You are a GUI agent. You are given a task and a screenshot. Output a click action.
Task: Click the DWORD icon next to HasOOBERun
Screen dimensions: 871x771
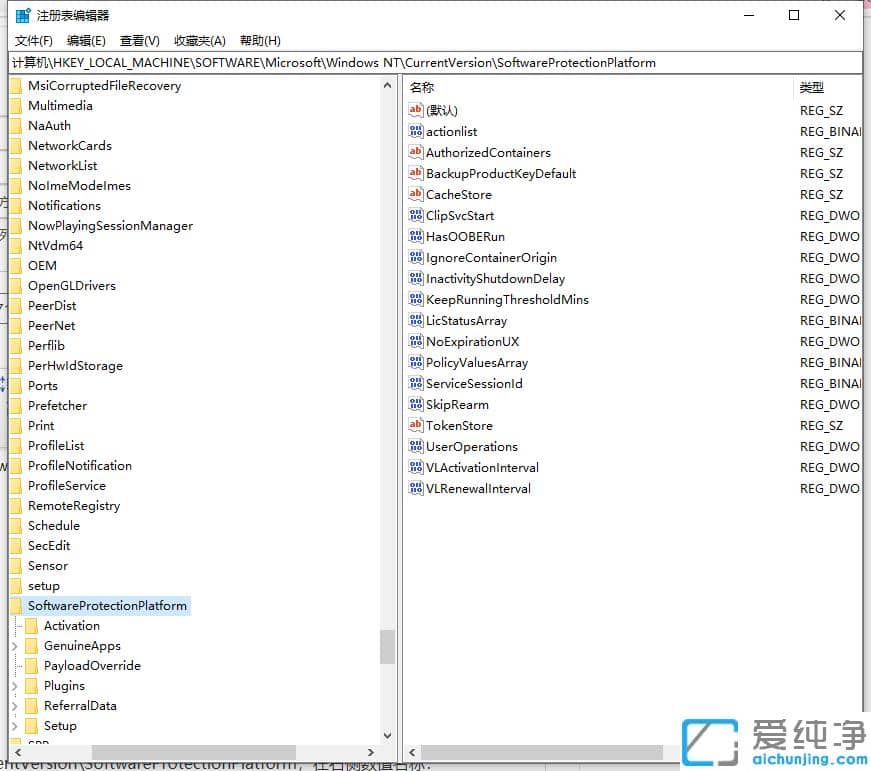(x=417, y=236)
